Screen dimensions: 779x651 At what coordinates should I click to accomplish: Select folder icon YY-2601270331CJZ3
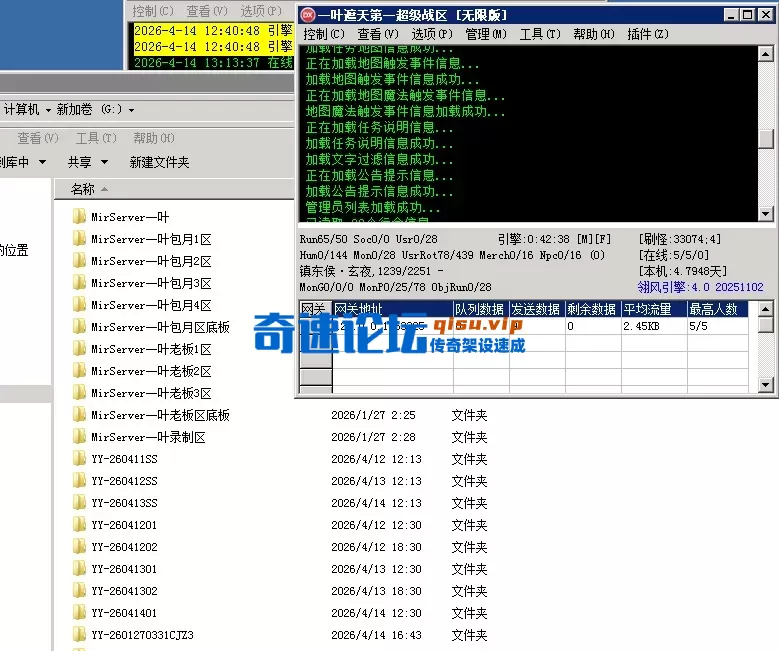79,634
